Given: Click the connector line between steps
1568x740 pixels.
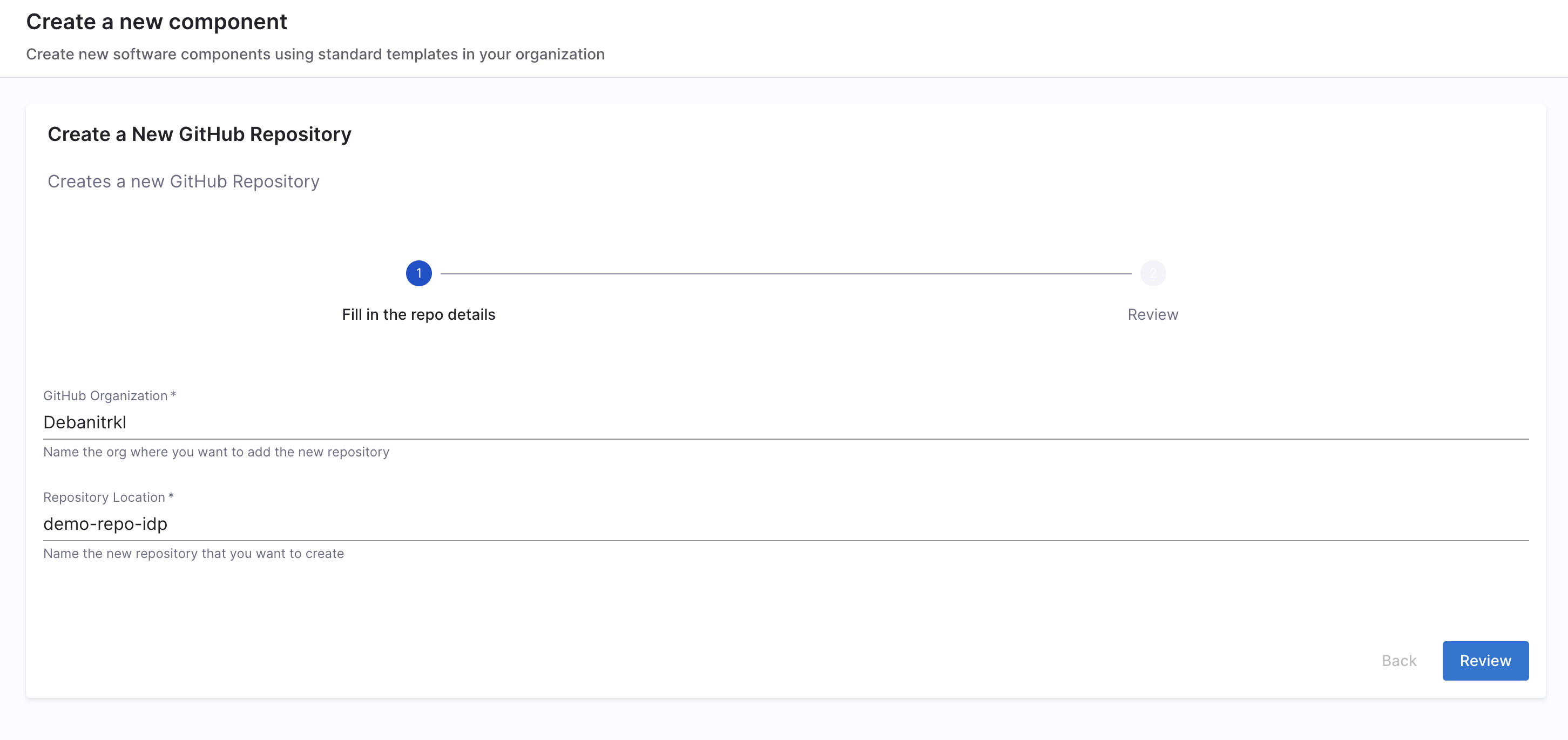Looking at the screenshot, I should click(x=785, y=274).
